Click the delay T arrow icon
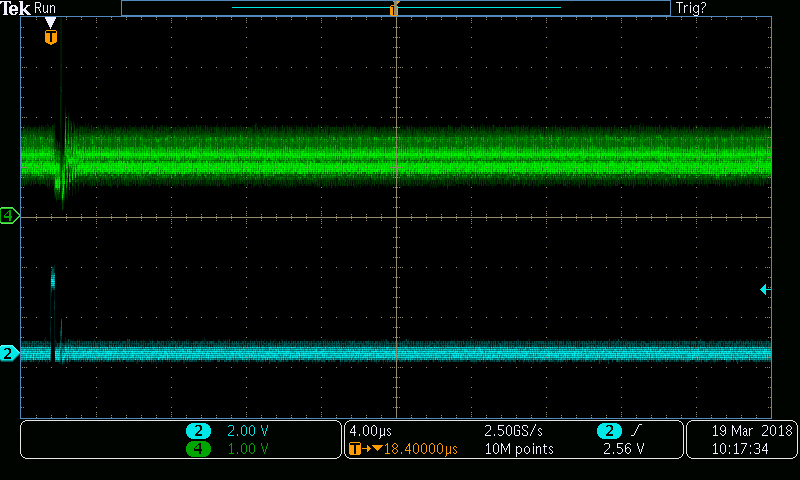Screen dimensions: 800x480 coord(365,449)
